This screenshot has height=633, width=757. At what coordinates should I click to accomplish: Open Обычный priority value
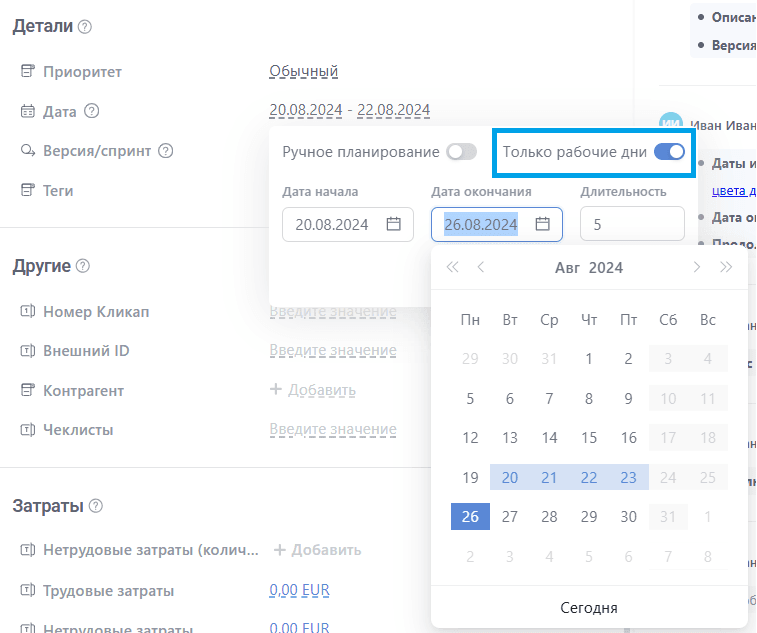coord(304,71)
